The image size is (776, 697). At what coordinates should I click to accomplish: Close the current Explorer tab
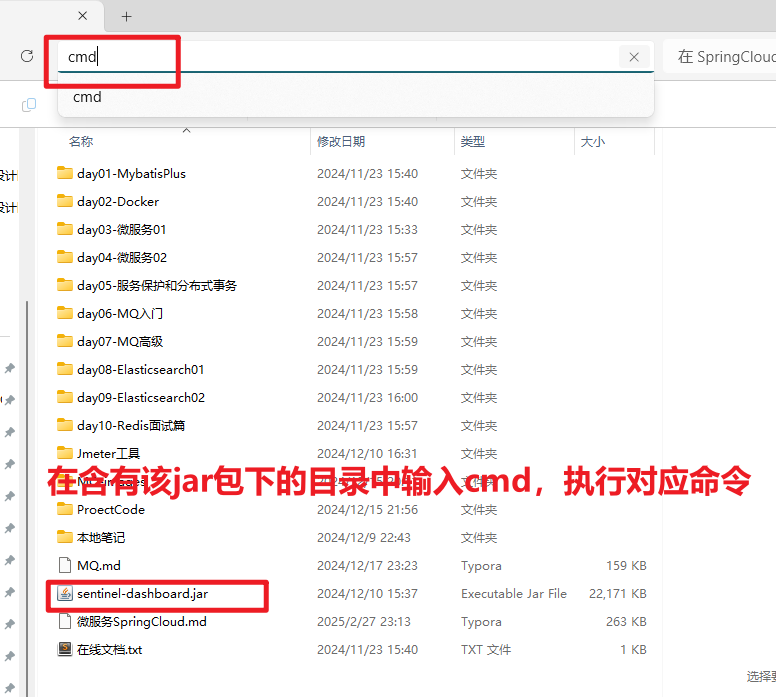83,17
